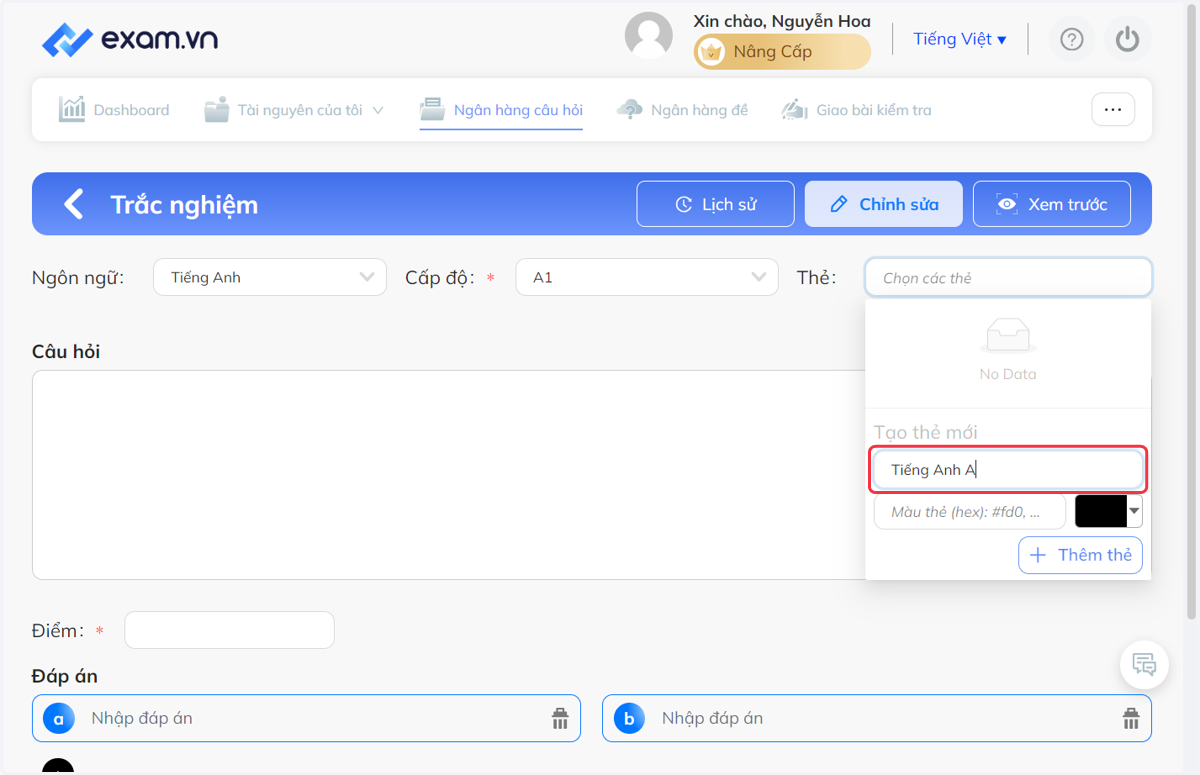Screen dimensions: 1200x775
Task: Click the No Data empty inbox icon
Action: tap(1008, 336)
